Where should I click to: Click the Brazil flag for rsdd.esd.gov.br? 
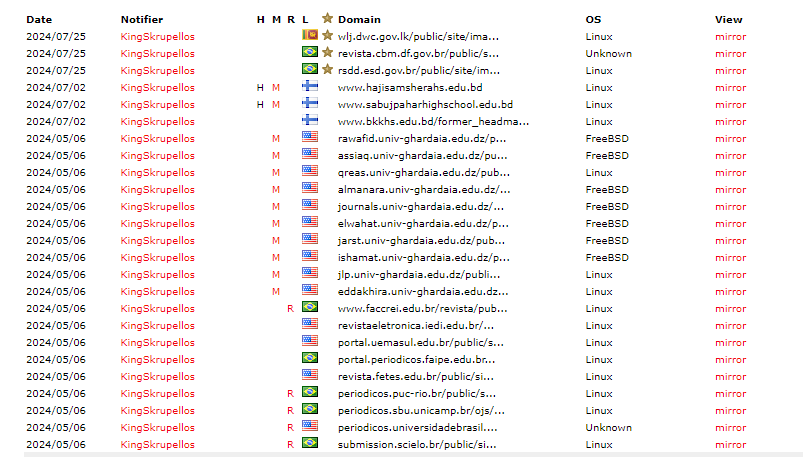click(309, 70)
